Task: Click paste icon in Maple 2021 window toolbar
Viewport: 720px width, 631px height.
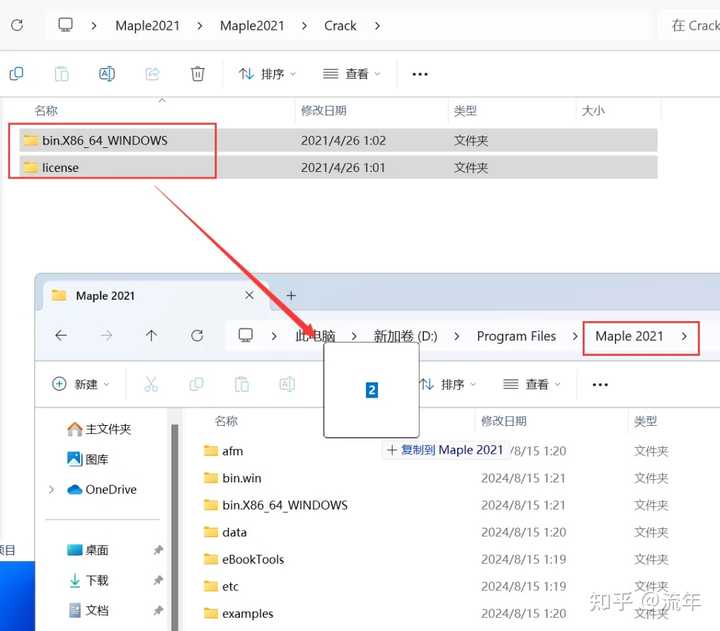Action: pyautogui.click(x=242, y=384)
